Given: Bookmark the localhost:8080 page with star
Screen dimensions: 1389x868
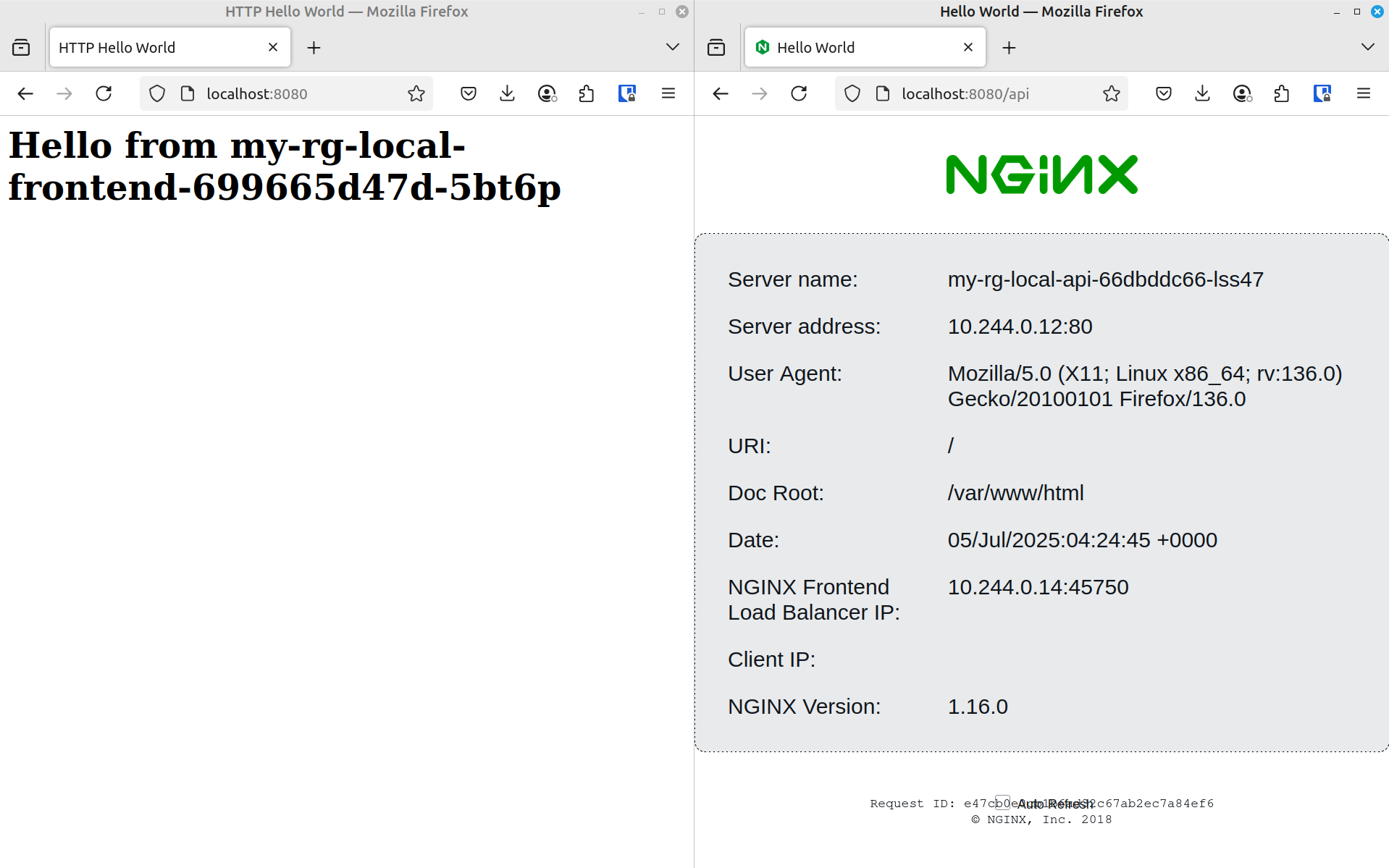Looking at the screenshot, I should [416, 93].
